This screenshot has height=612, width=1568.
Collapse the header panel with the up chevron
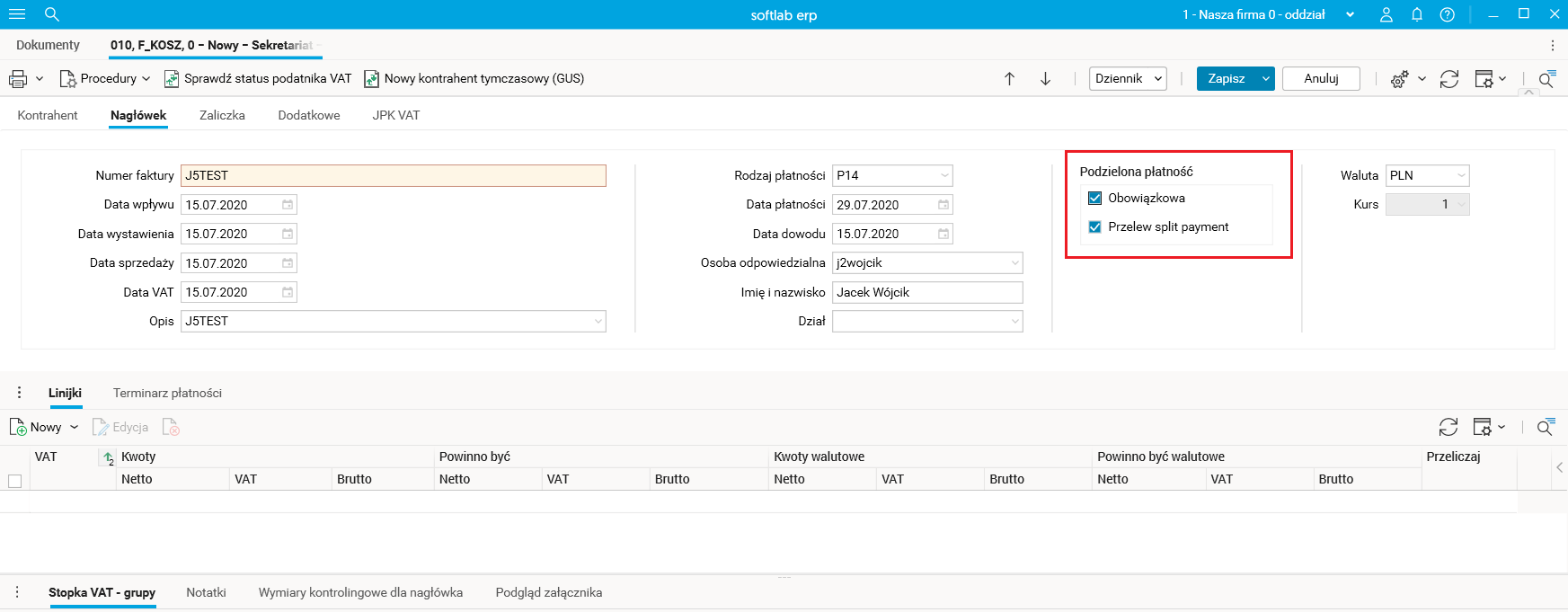tap(1529, 93)
